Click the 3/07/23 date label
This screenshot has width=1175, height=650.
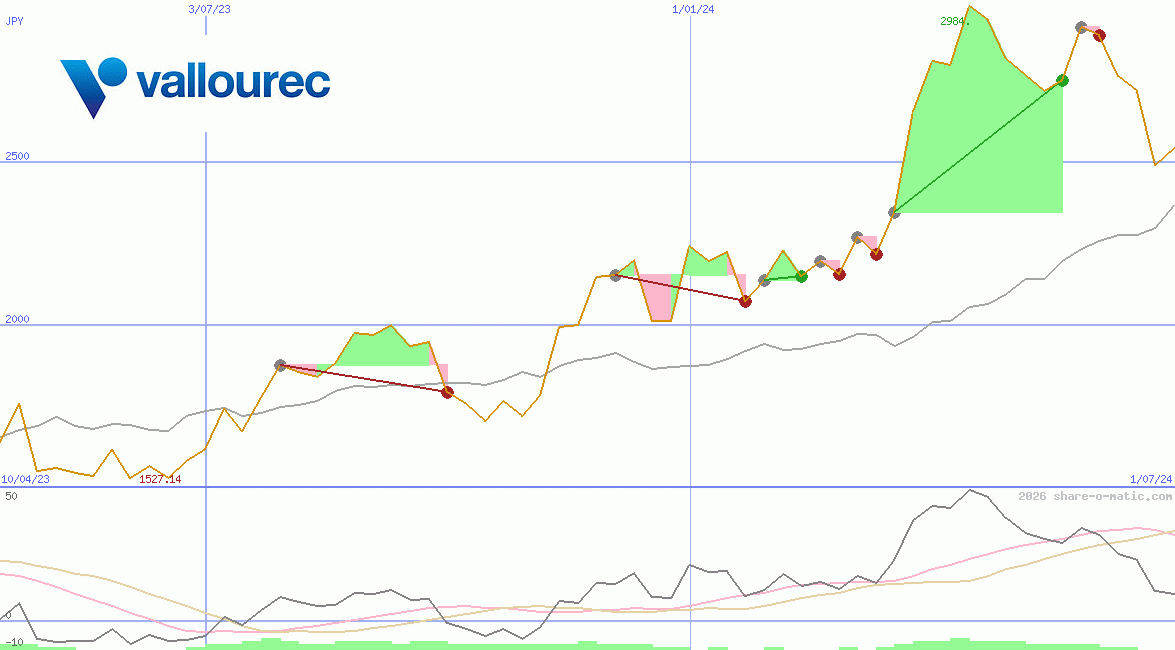(x=209, y=8)
